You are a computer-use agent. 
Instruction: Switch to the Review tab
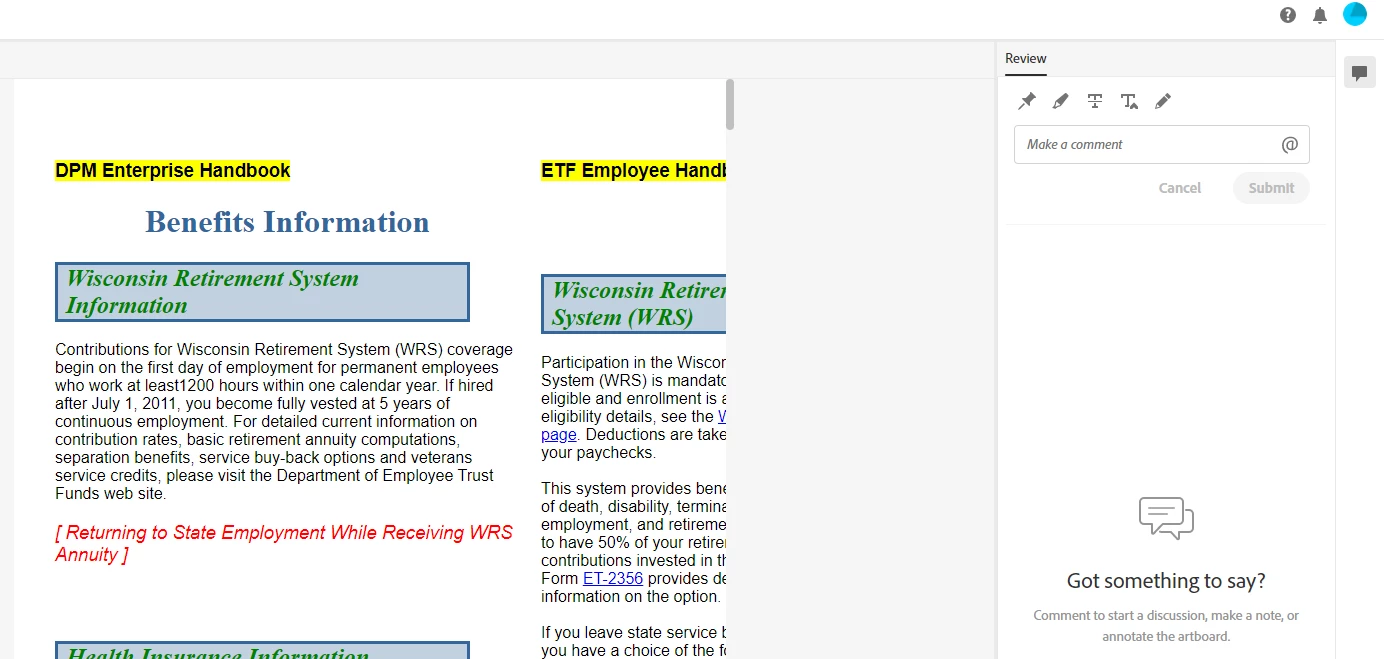(x=1026, y=59)
